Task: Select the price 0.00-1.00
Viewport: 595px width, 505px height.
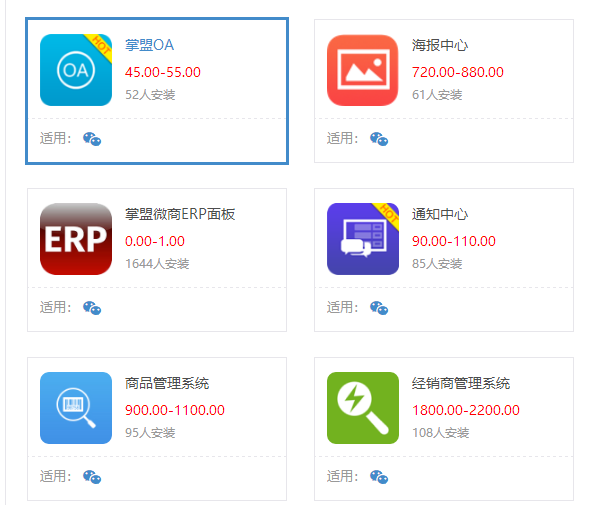Action: (x=155, y=241)
